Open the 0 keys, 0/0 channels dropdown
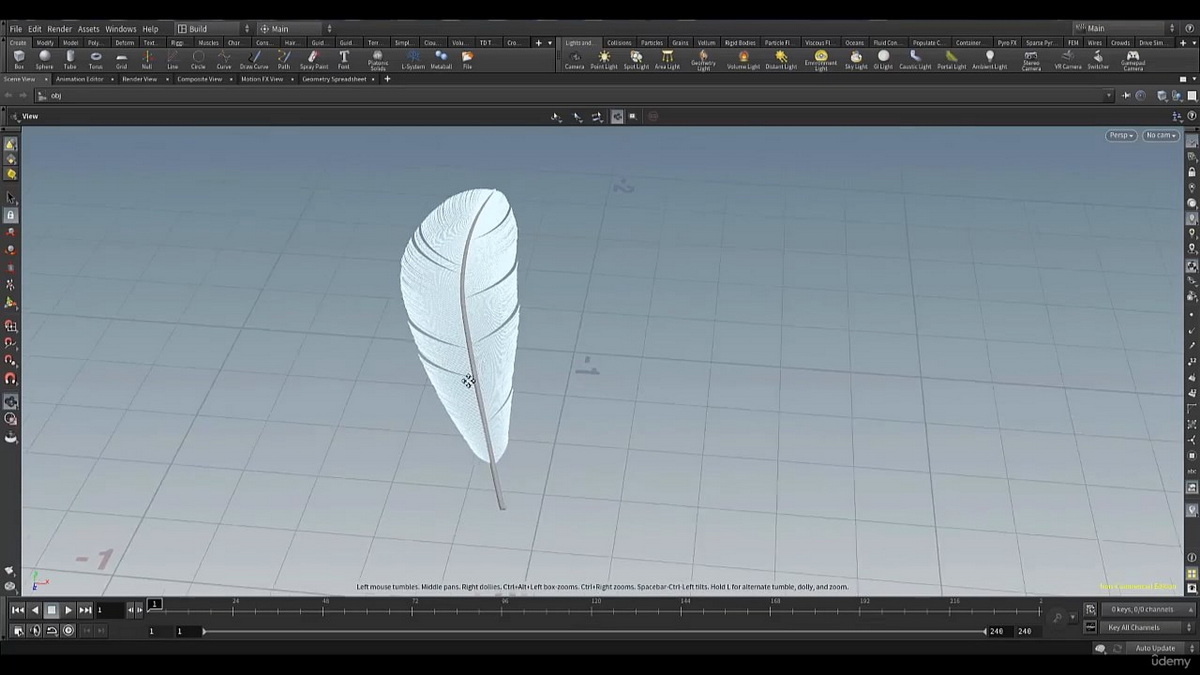 coord(1147,609)
